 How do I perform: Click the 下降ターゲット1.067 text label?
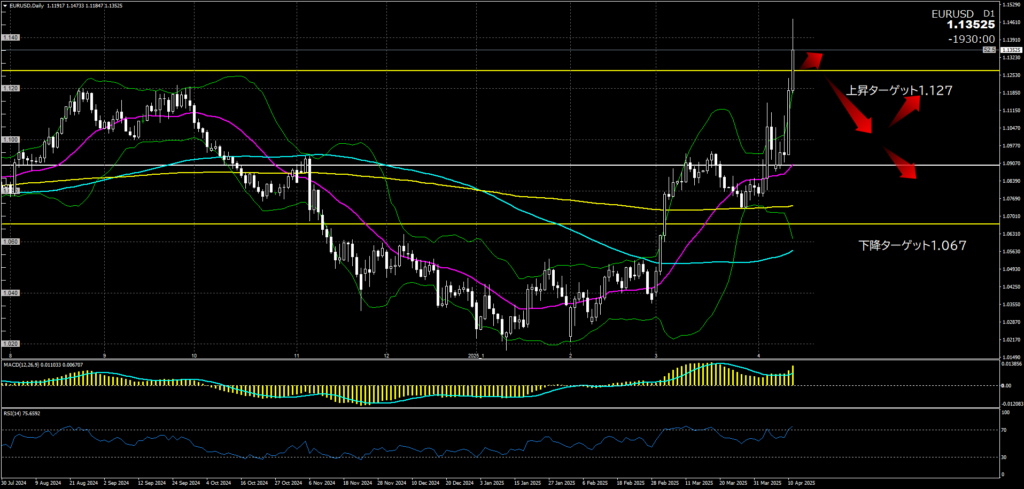(x=912, y=245)
